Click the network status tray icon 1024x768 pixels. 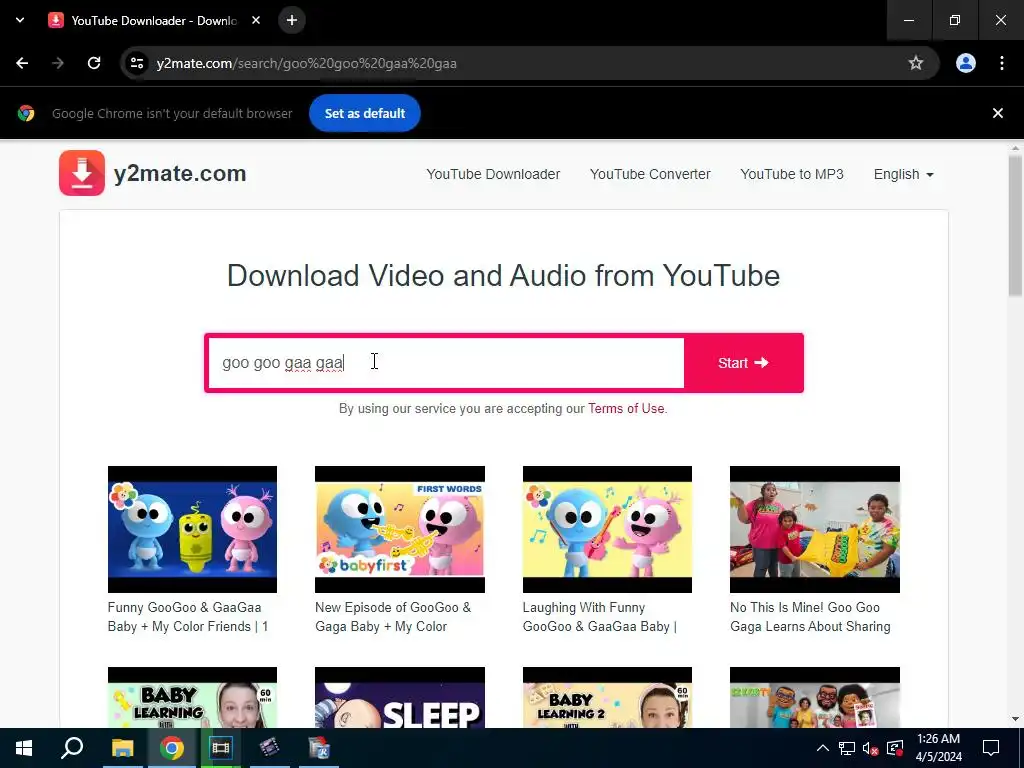[x=847, y=748]
